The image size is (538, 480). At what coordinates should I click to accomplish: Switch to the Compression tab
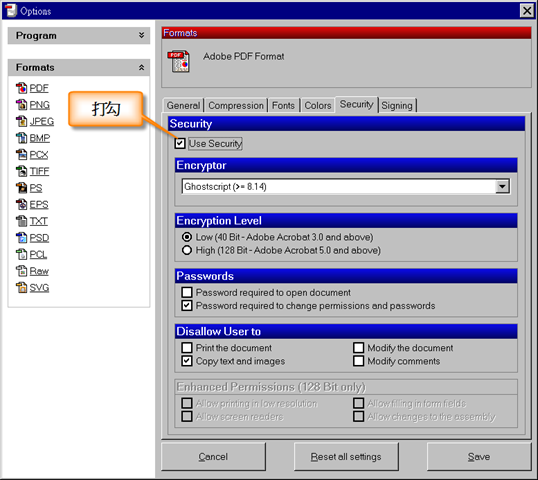click(236, 105)
